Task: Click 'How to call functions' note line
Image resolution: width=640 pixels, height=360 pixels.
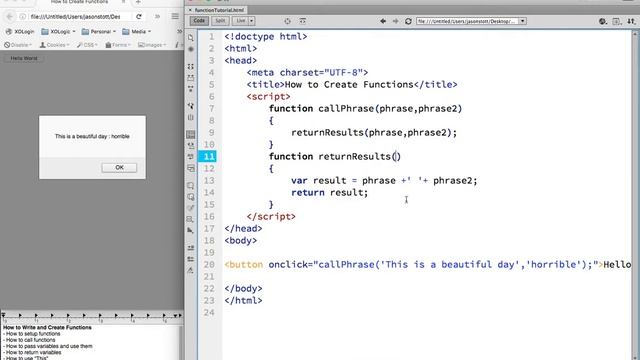Action: pos(30,340)
